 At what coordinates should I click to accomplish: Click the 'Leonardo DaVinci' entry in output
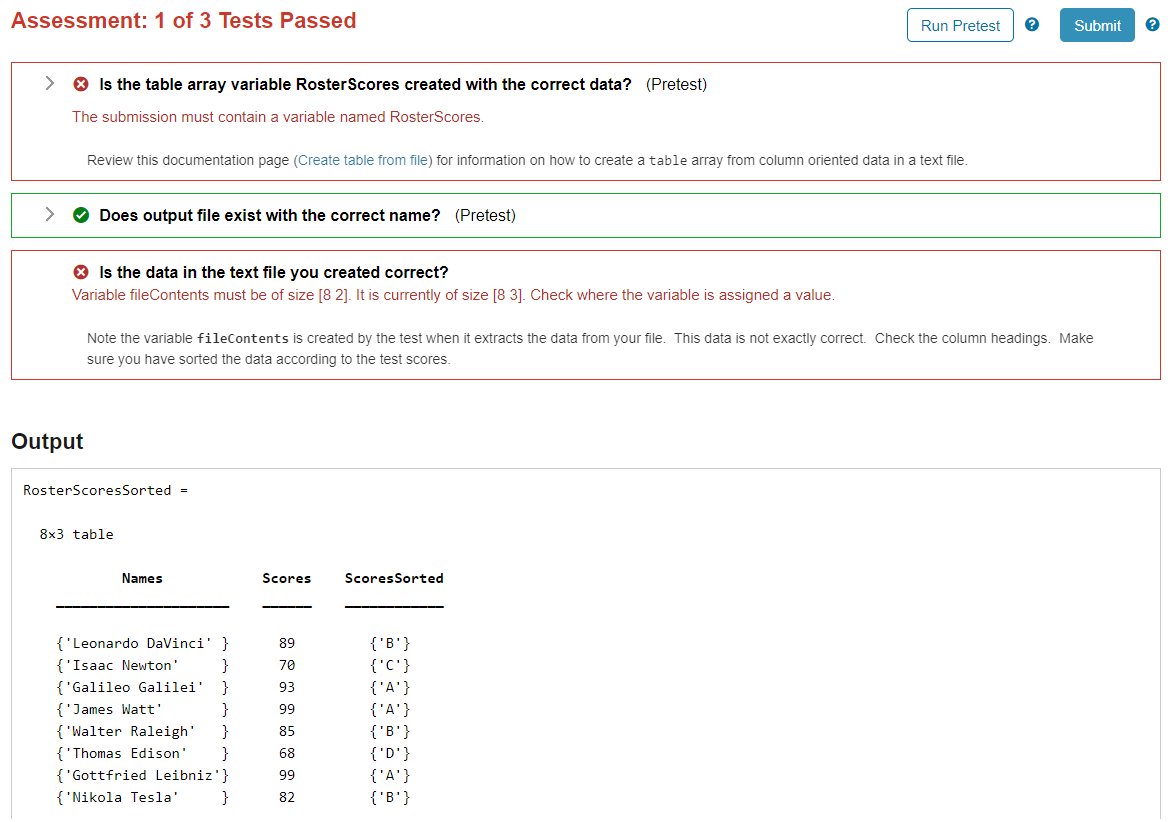point(142,643)
